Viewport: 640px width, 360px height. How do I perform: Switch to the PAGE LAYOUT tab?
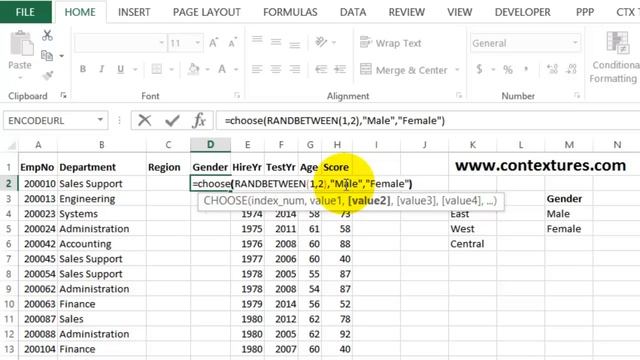pyautogui.click(x=207, y=12)
